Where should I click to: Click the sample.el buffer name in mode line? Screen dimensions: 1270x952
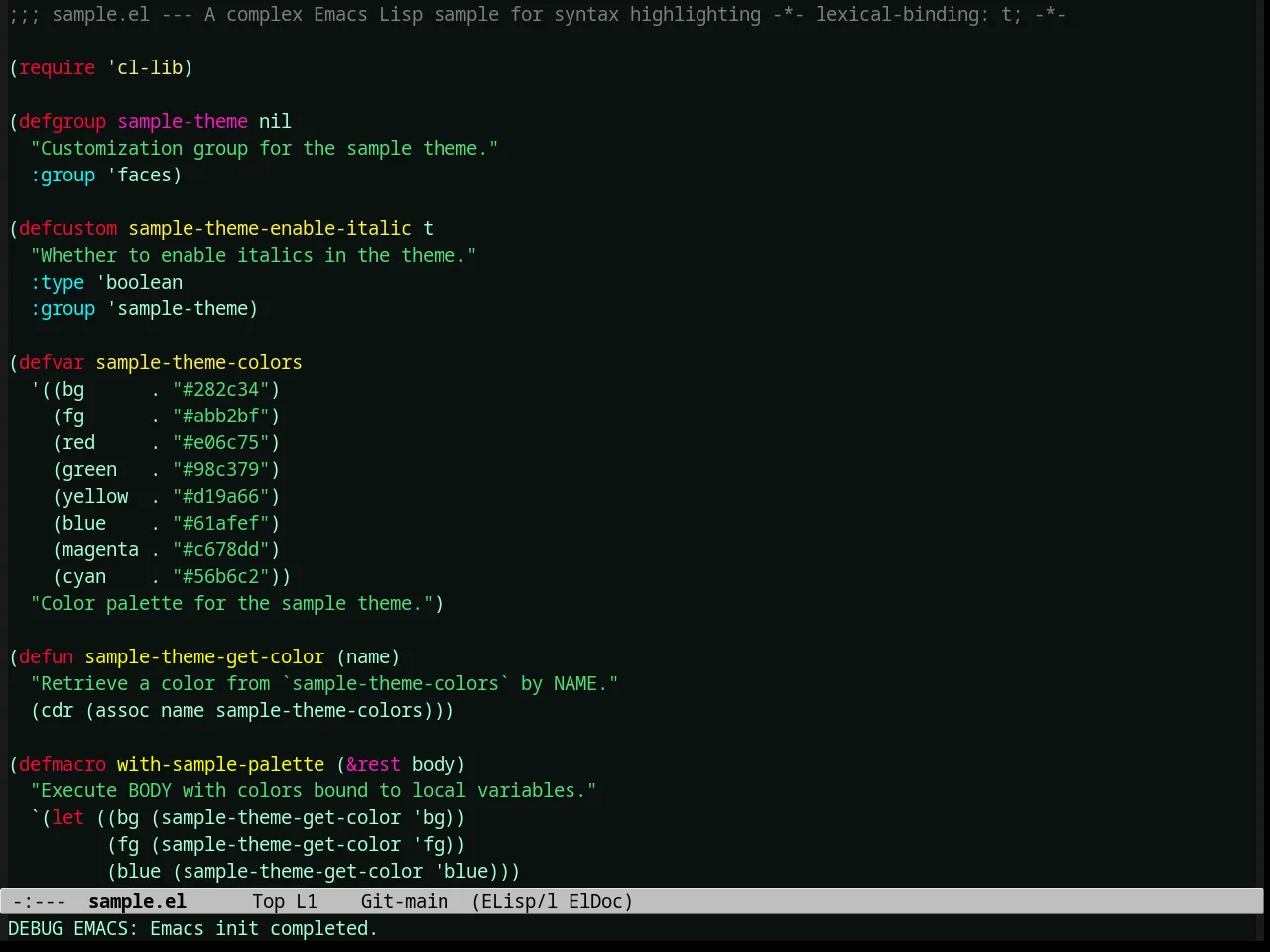pyautogui.click(x=137, y=901)
